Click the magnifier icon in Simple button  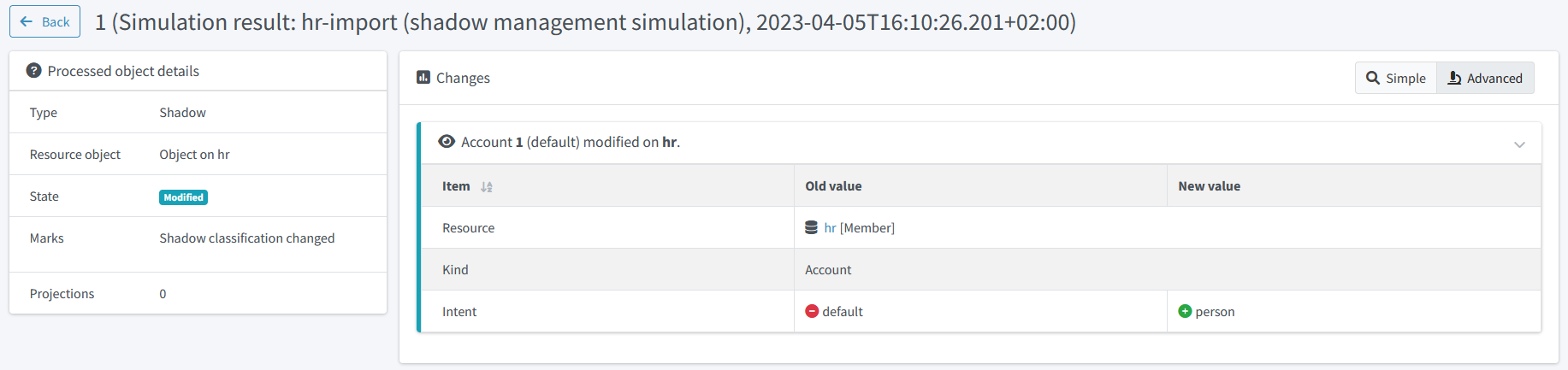pos(1373,78)
